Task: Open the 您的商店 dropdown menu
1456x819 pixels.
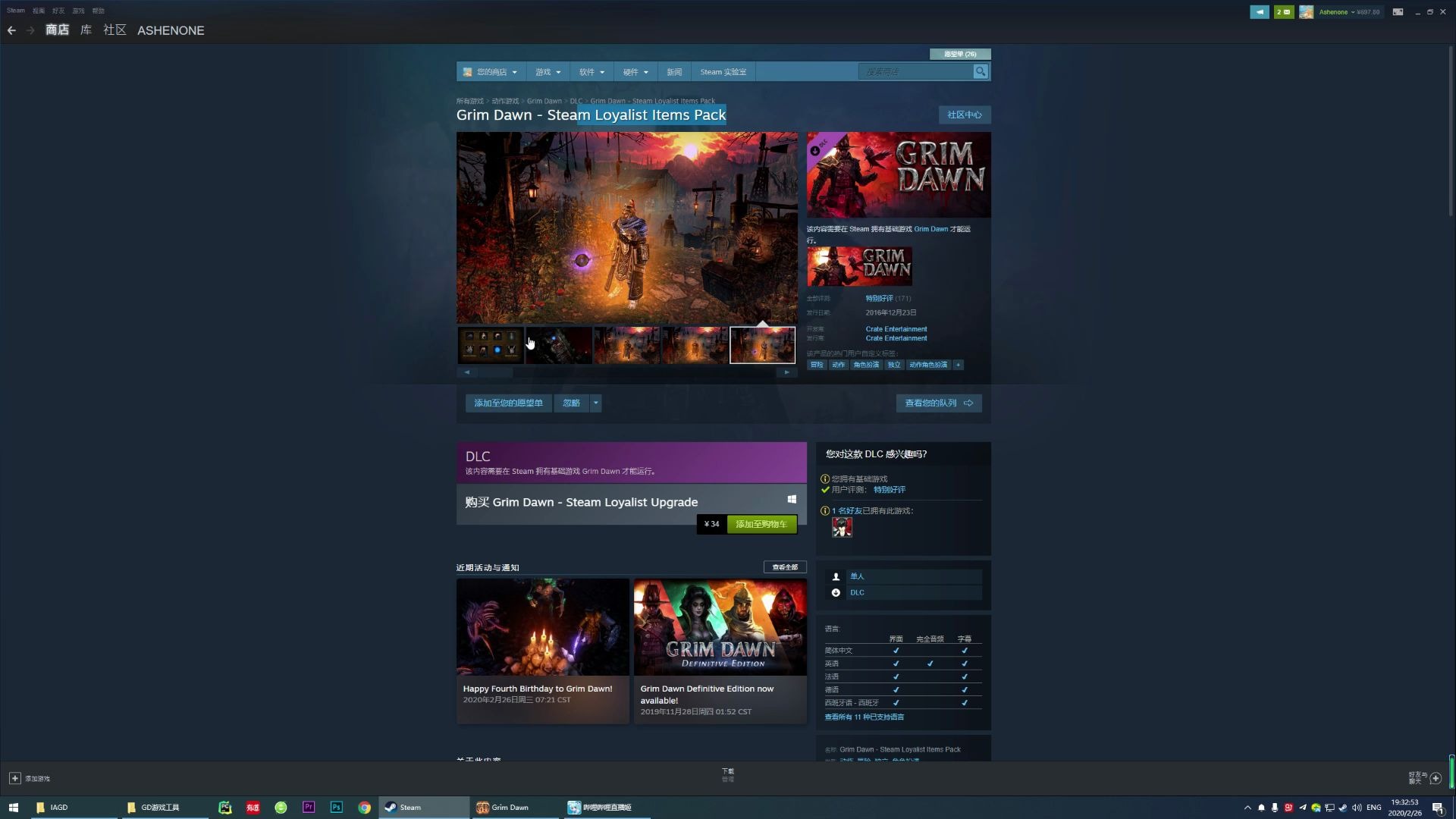Action: click(x=491, y=72)
